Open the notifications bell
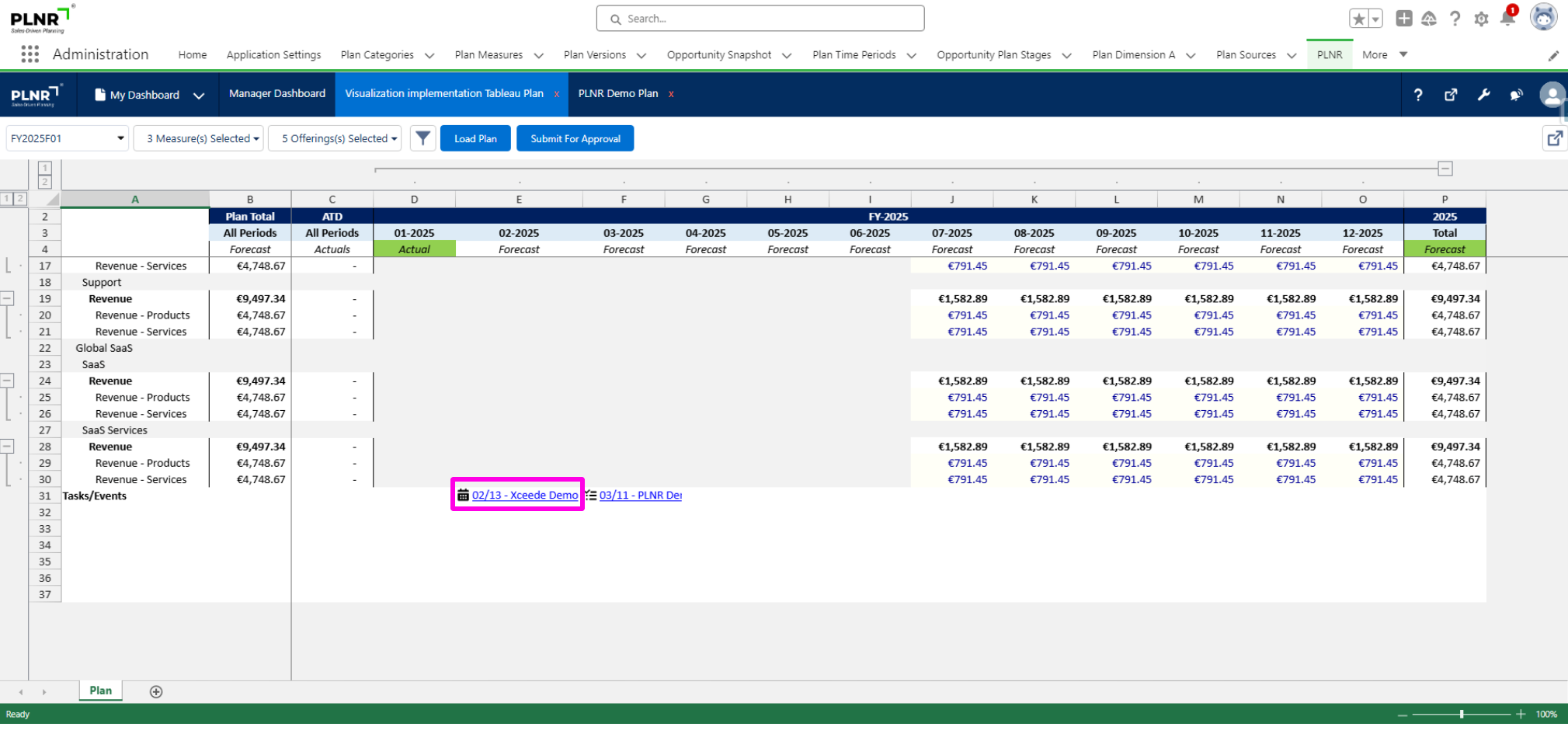The image size is (1568, 748). [x=1507, y=19]
